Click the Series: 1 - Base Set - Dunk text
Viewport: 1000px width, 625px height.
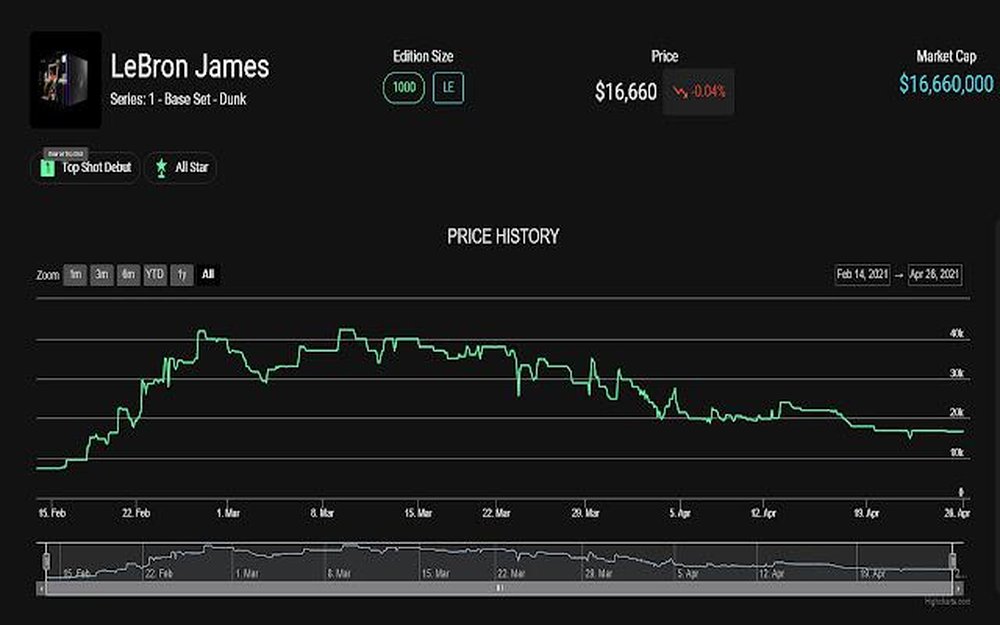(178, 99)
